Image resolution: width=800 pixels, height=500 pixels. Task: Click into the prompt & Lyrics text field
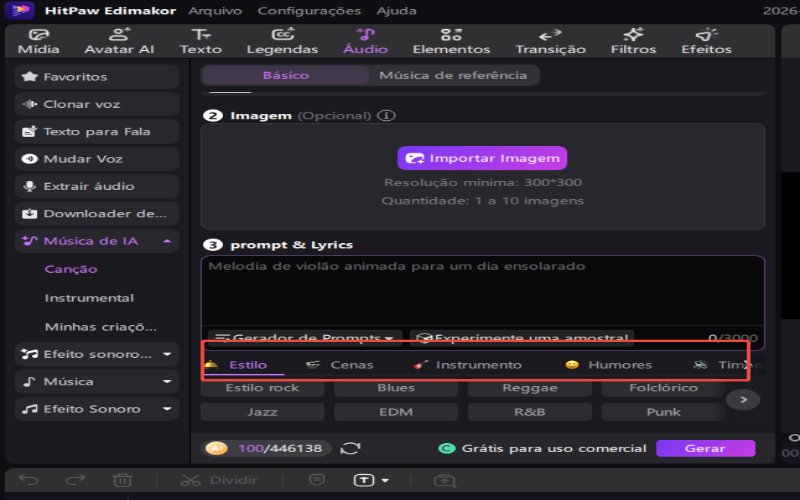[483, 291]
